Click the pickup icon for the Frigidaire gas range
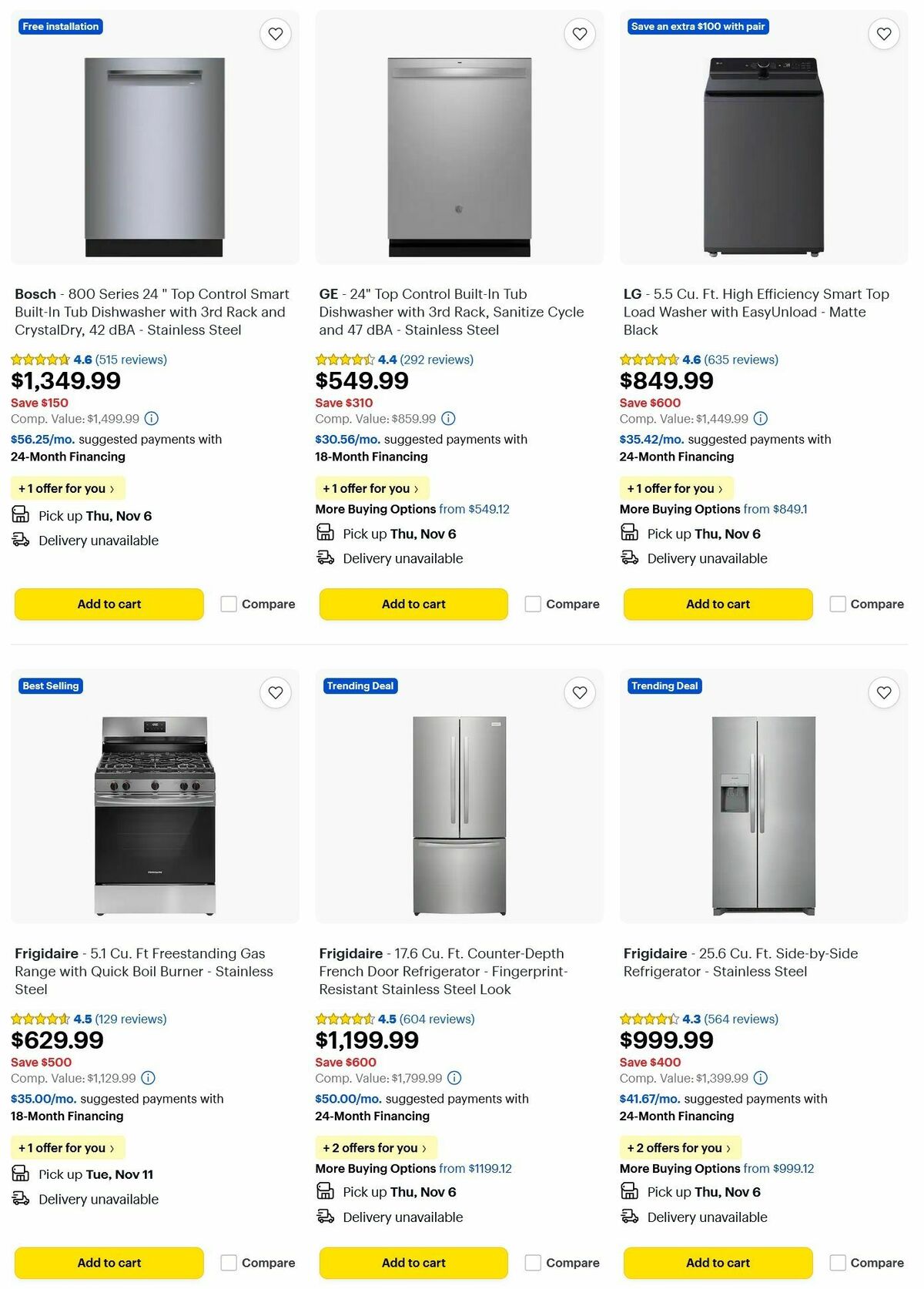924x1289 pixels. pyautogui.click(x=20, y=1173)
